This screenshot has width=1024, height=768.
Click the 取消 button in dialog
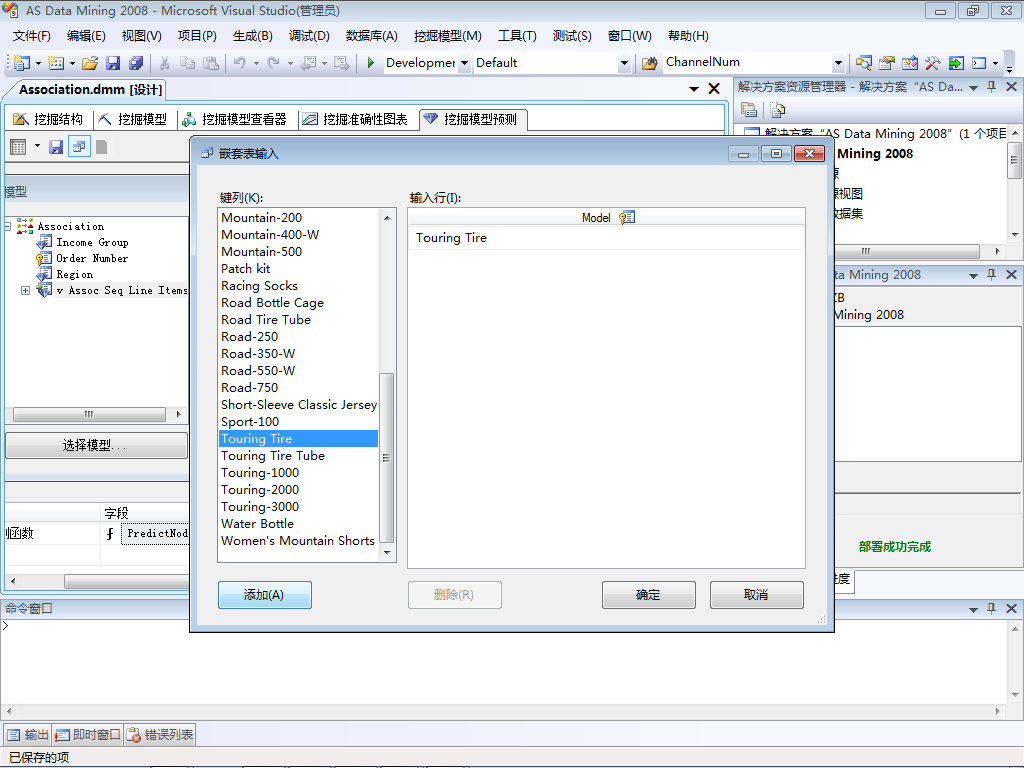pyautogui.click(x=756, y=595)
